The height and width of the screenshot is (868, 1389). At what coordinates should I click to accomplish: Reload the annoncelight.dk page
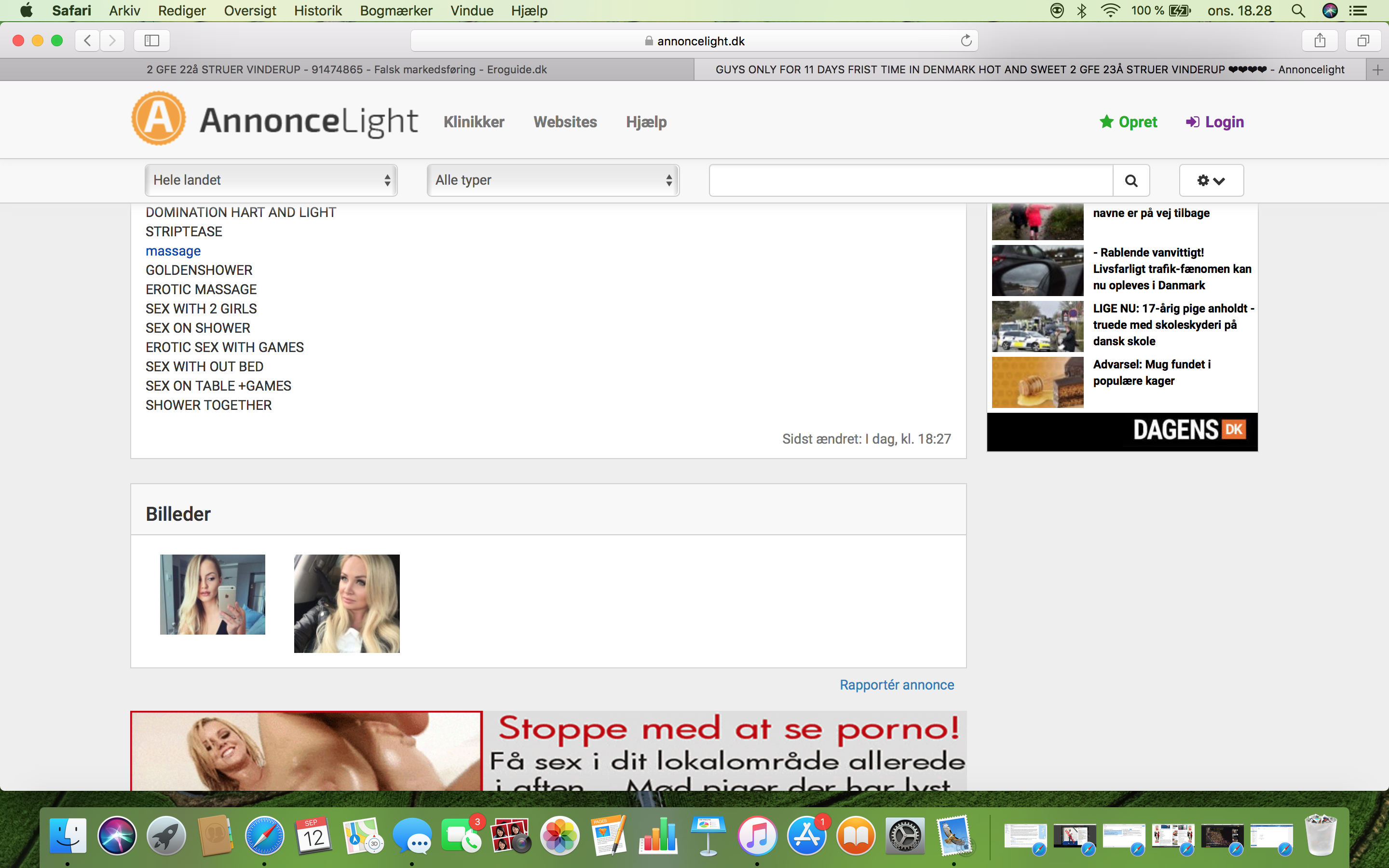[x=966, y=40]
